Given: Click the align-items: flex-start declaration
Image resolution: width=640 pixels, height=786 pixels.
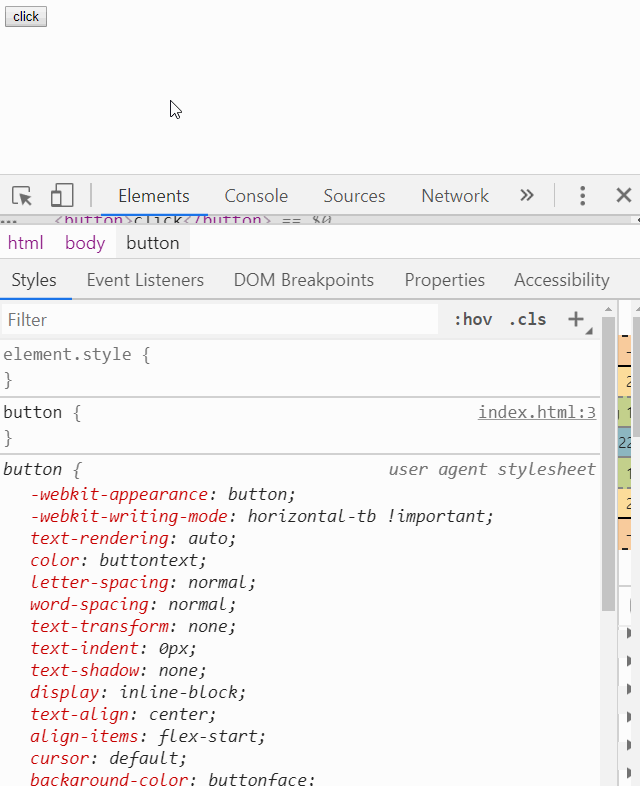Looking at the screenshot, I should tap(148, 737).
